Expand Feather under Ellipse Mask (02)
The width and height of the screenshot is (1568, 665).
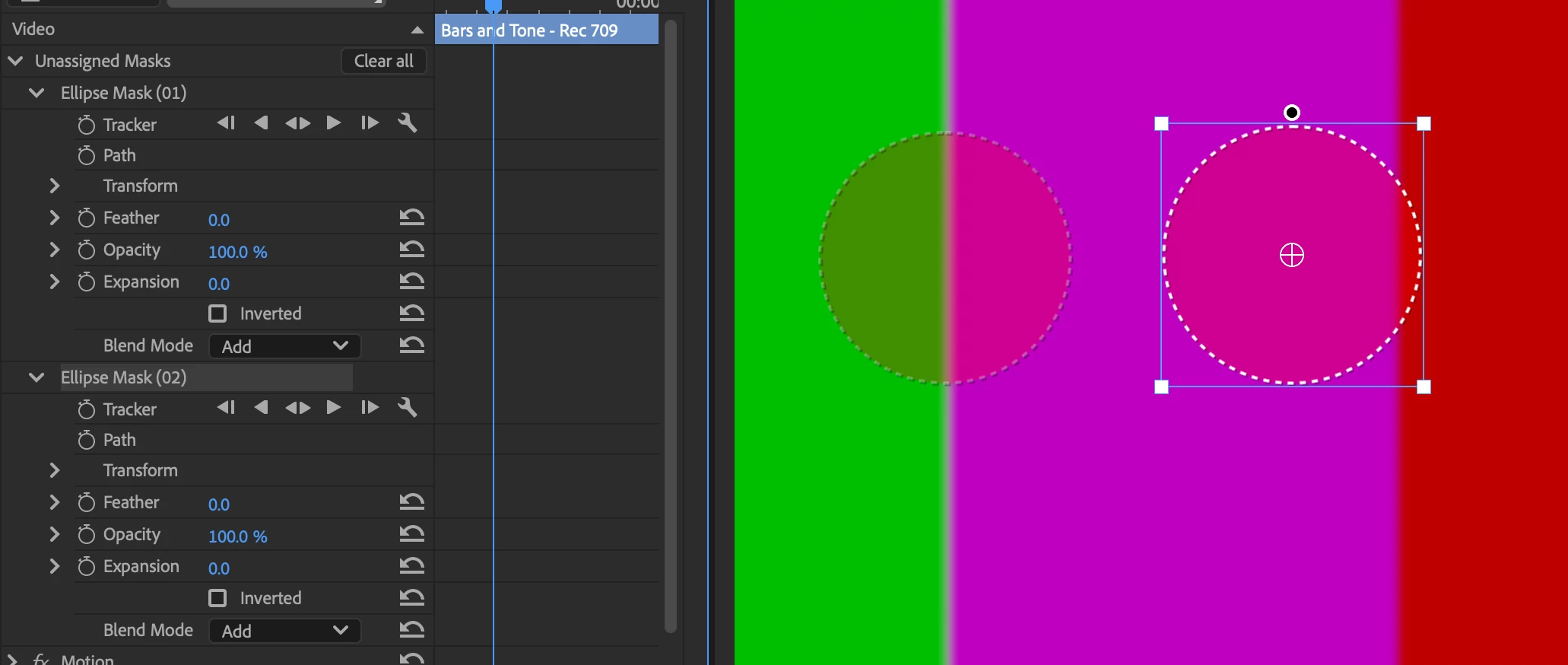[54, 502]
